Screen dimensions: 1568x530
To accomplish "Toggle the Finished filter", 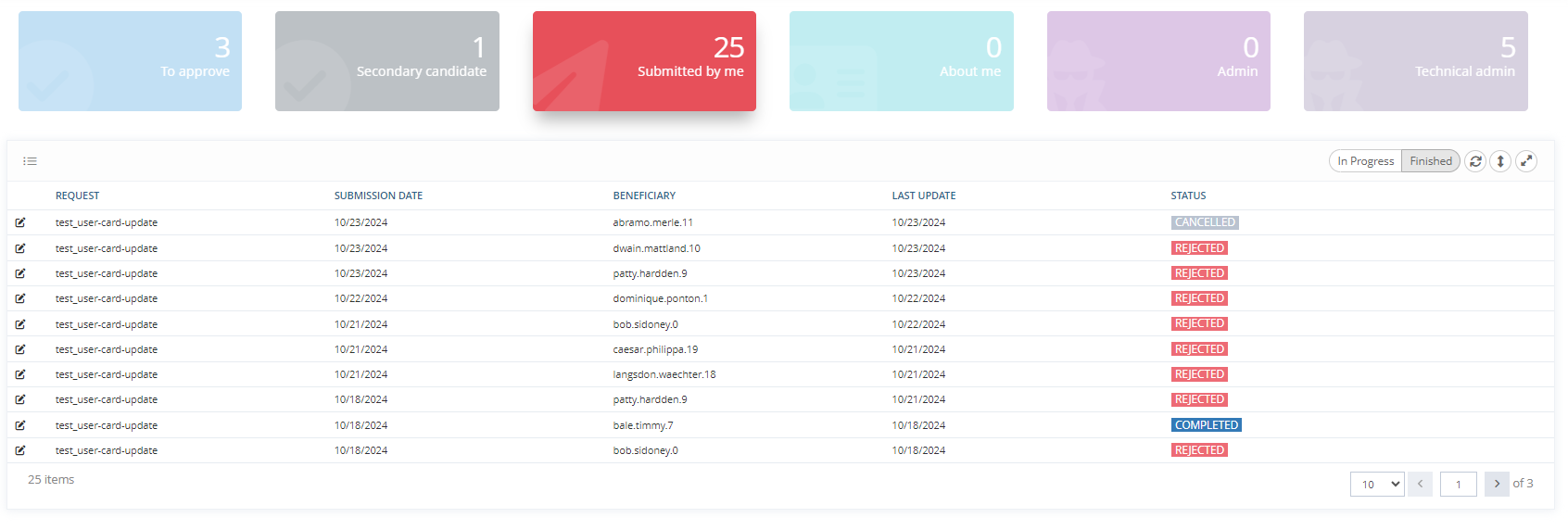I will [x=1431, y=161].
